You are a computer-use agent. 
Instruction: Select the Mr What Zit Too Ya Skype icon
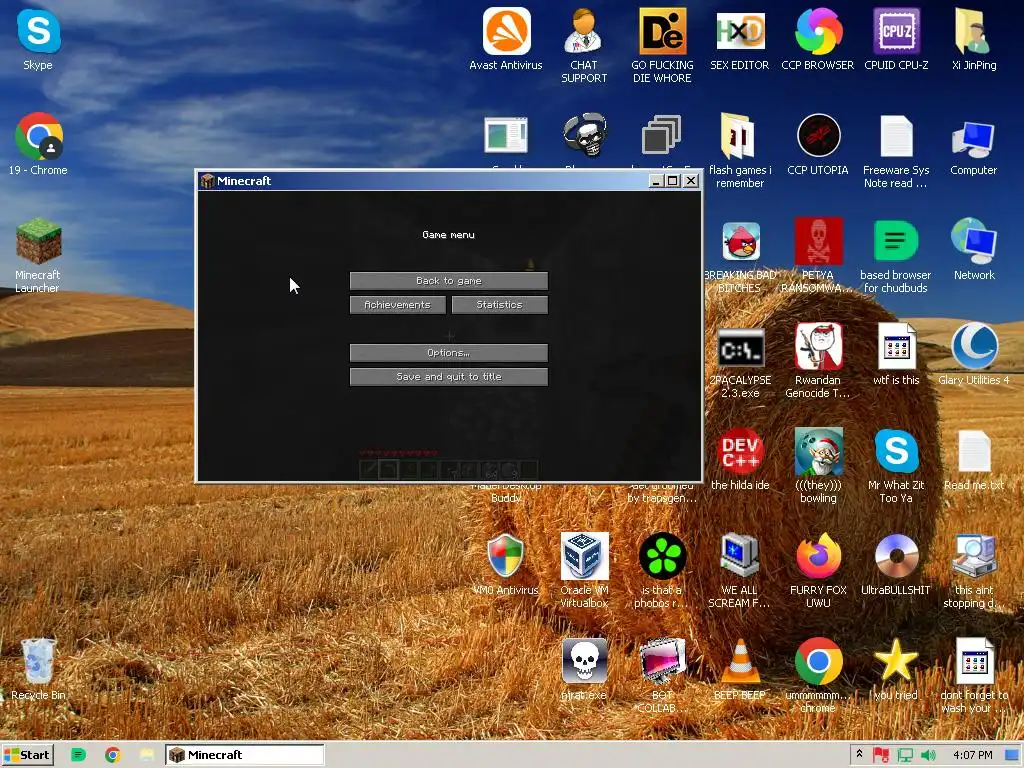[896, 466]
